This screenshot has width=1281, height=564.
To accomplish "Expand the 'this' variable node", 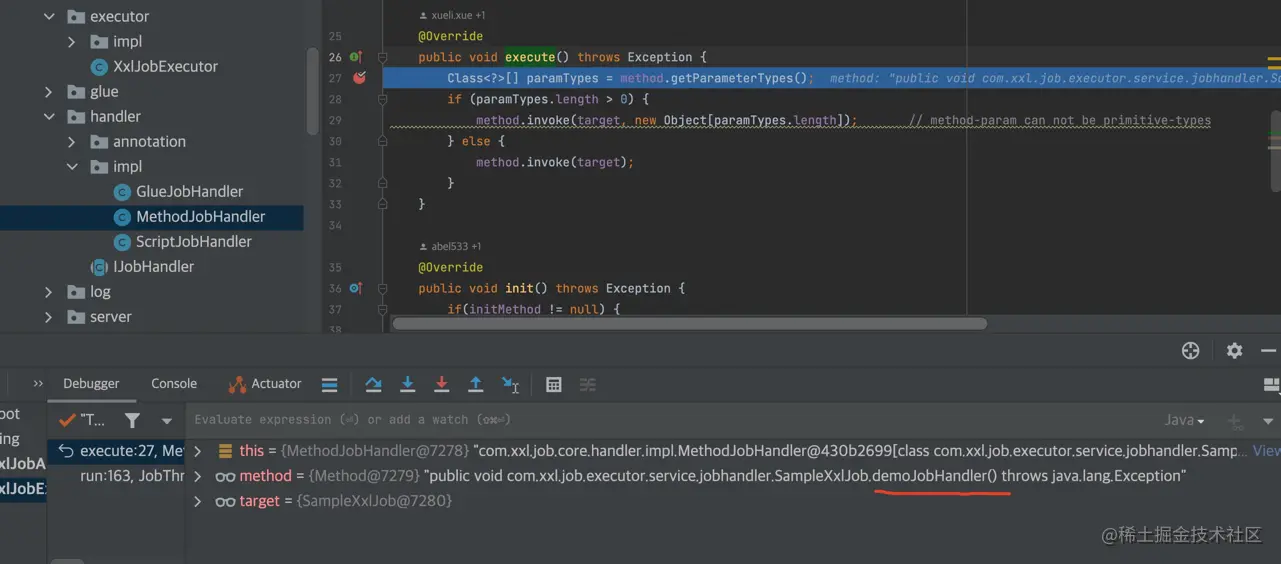I will [198, 451].
